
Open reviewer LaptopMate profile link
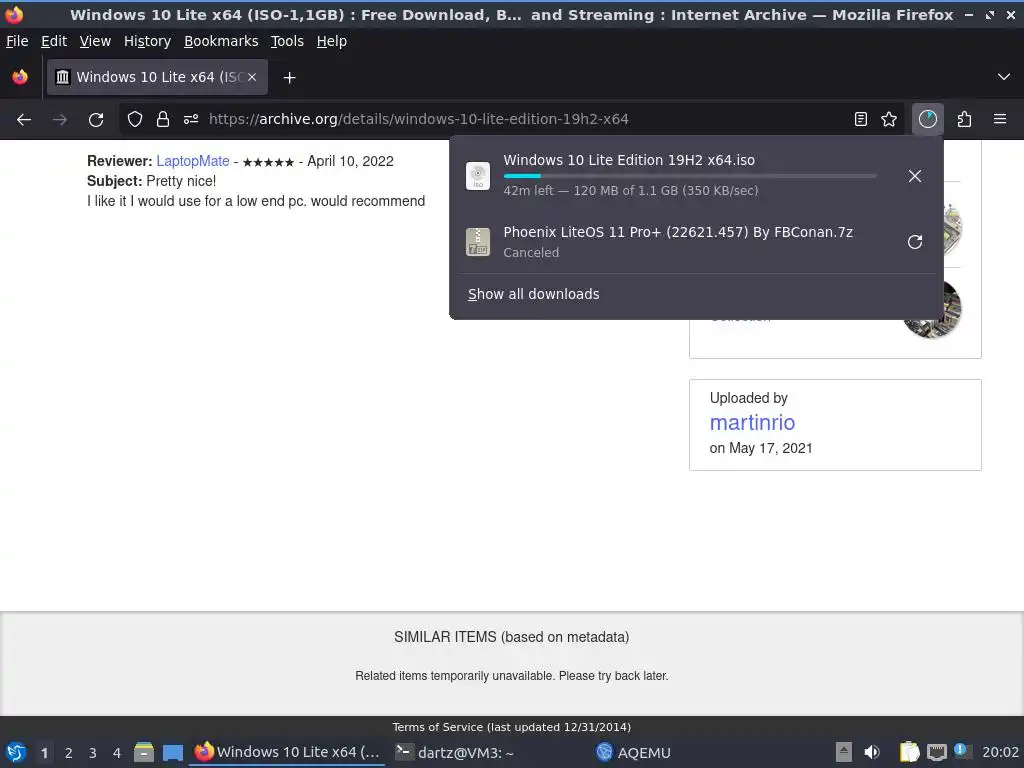point(193,161)
